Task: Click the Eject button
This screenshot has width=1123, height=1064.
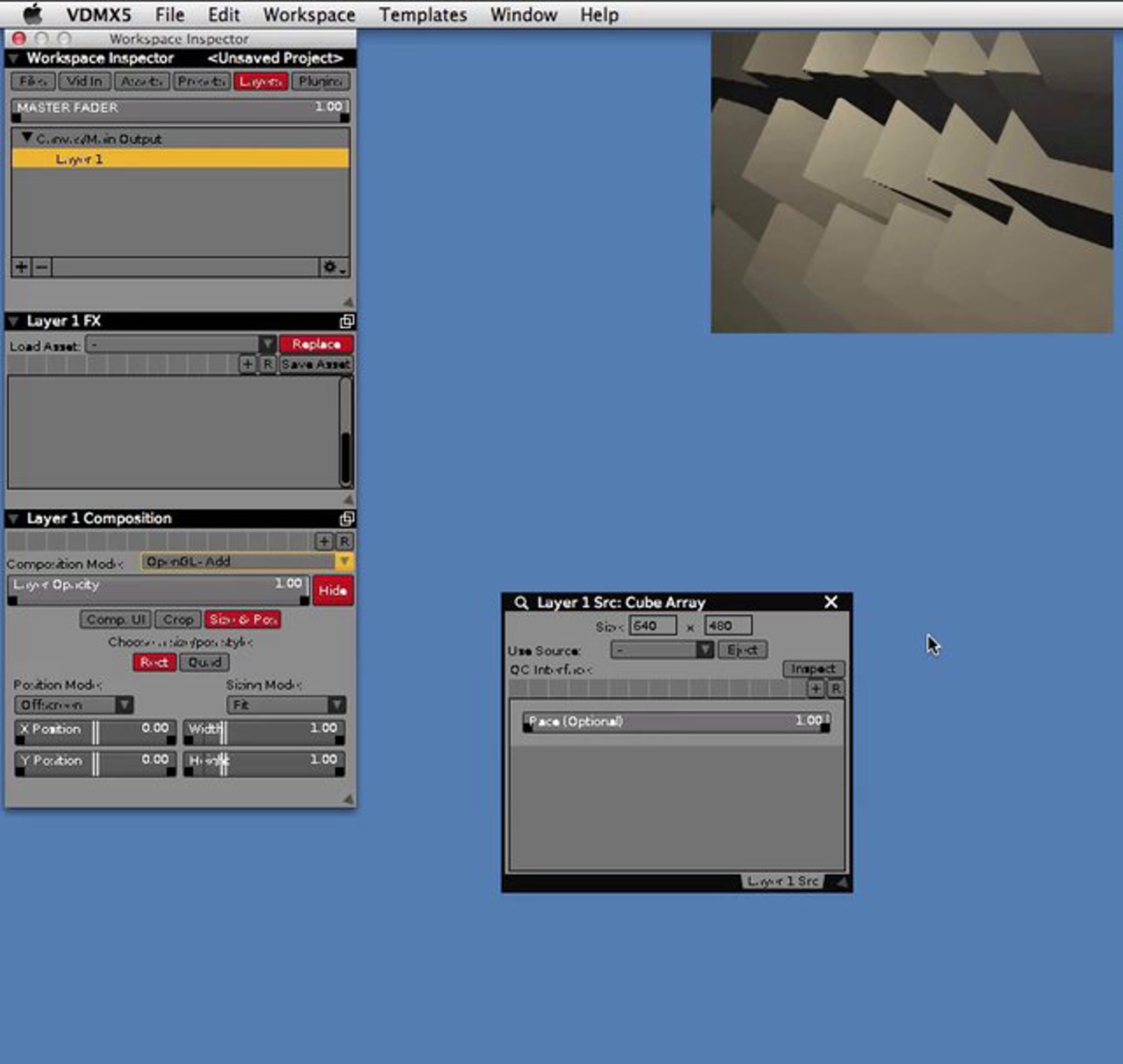Action: pyautogui.click(x=742, y=650)
